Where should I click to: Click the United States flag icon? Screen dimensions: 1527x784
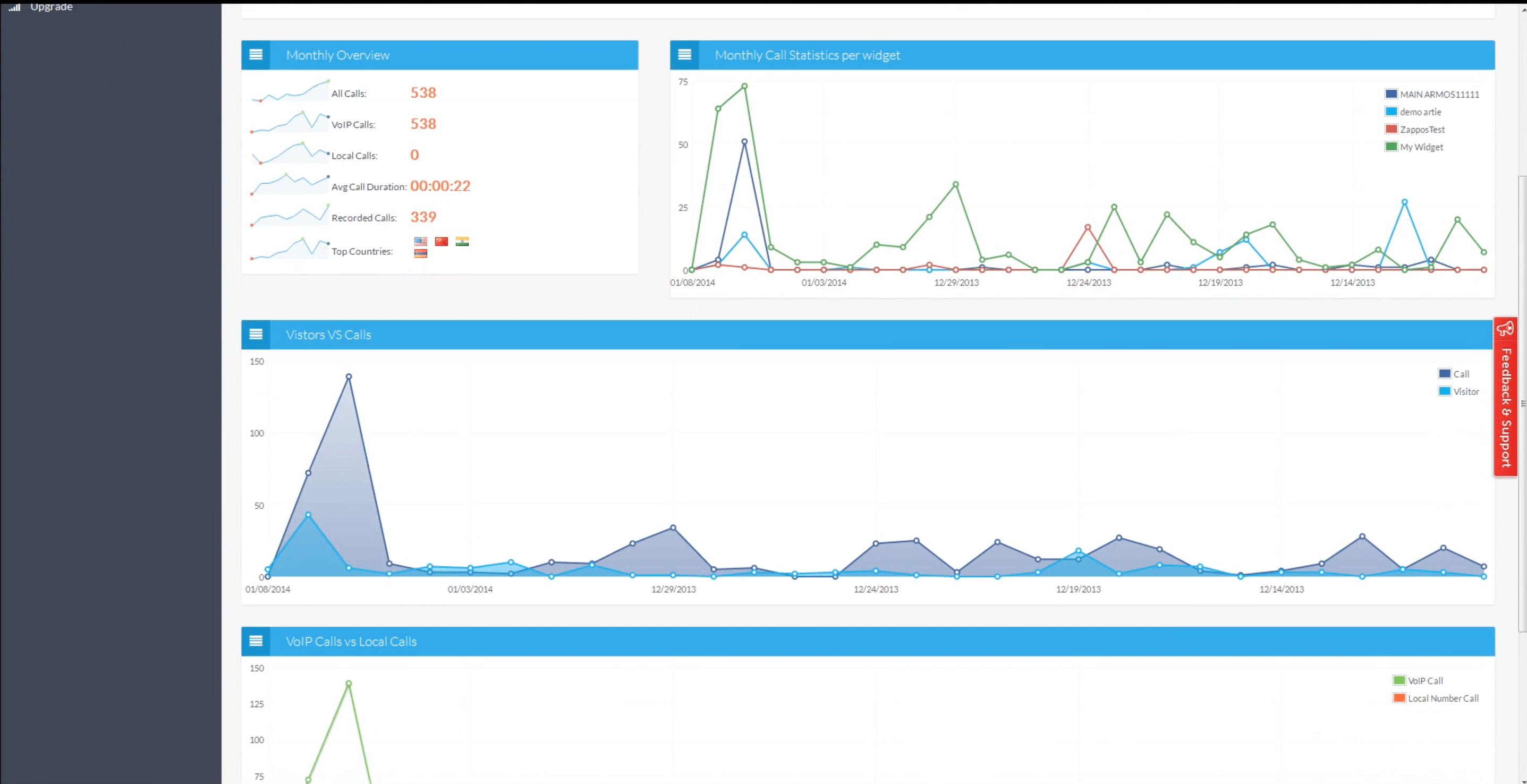pyautogui.click(x=420, y=241)
